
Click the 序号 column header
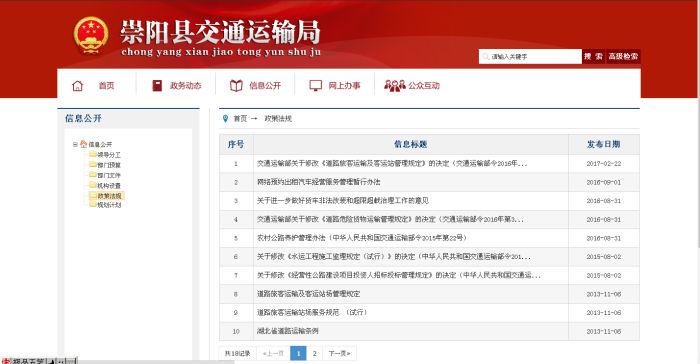(x=236, y=144)
